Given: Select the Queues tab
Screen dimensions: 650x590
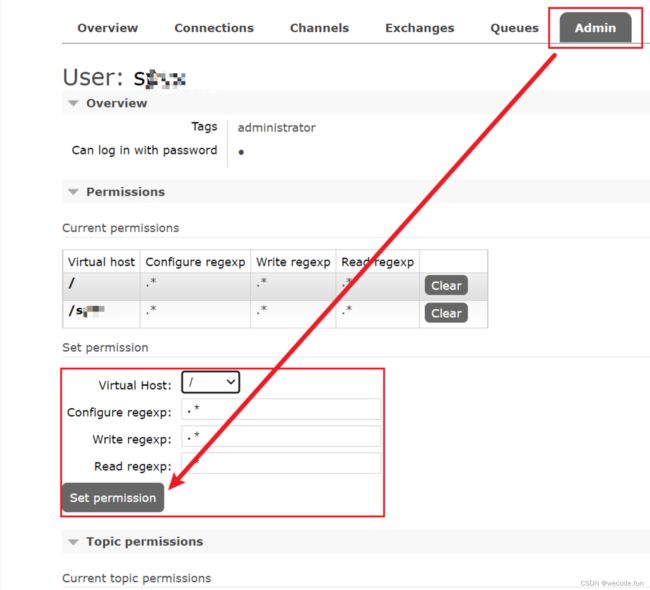Looking at the screenshot, I should tap(514, 28).
